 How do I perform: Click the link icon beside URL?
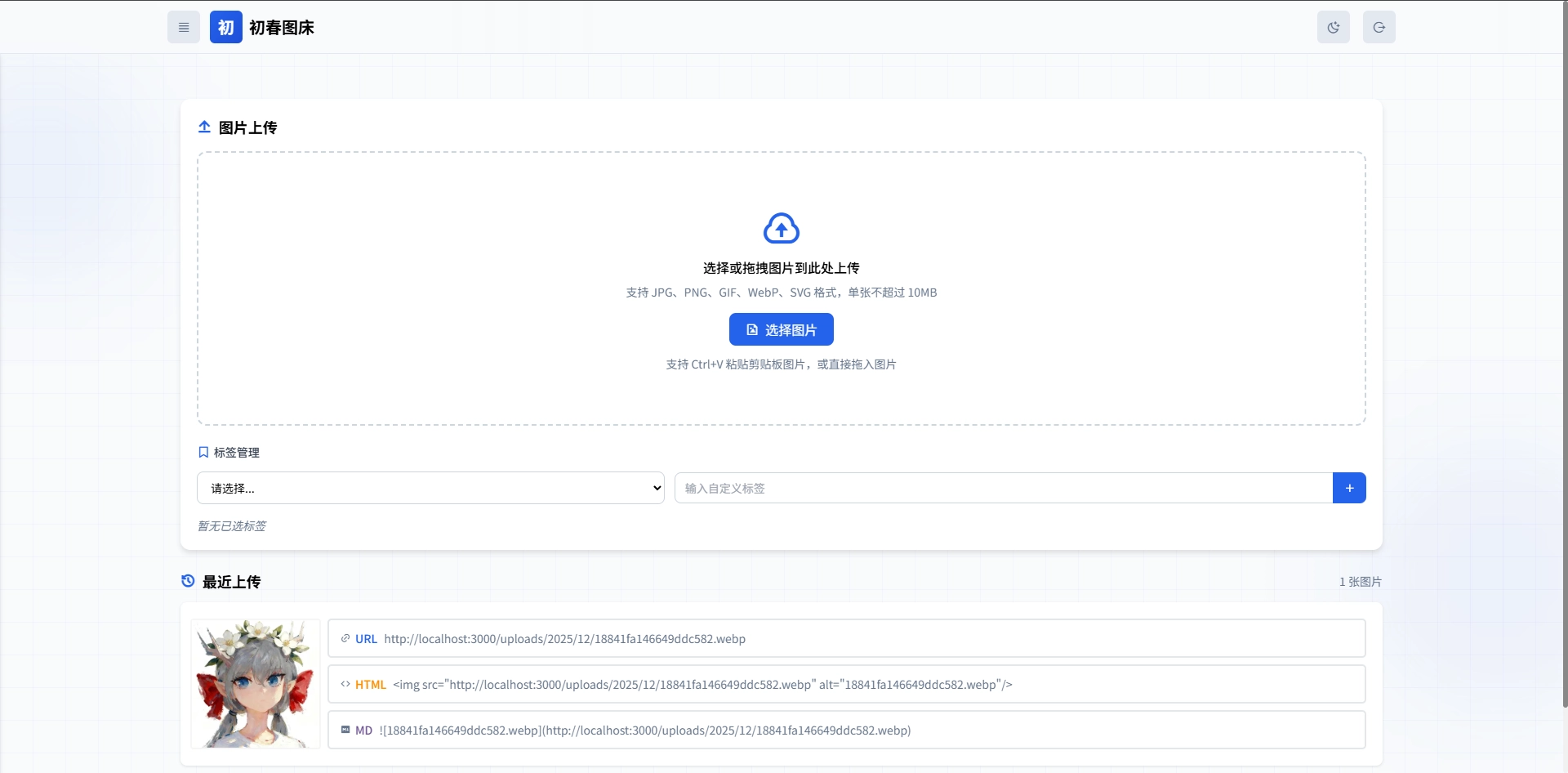[x=345, y=638]
